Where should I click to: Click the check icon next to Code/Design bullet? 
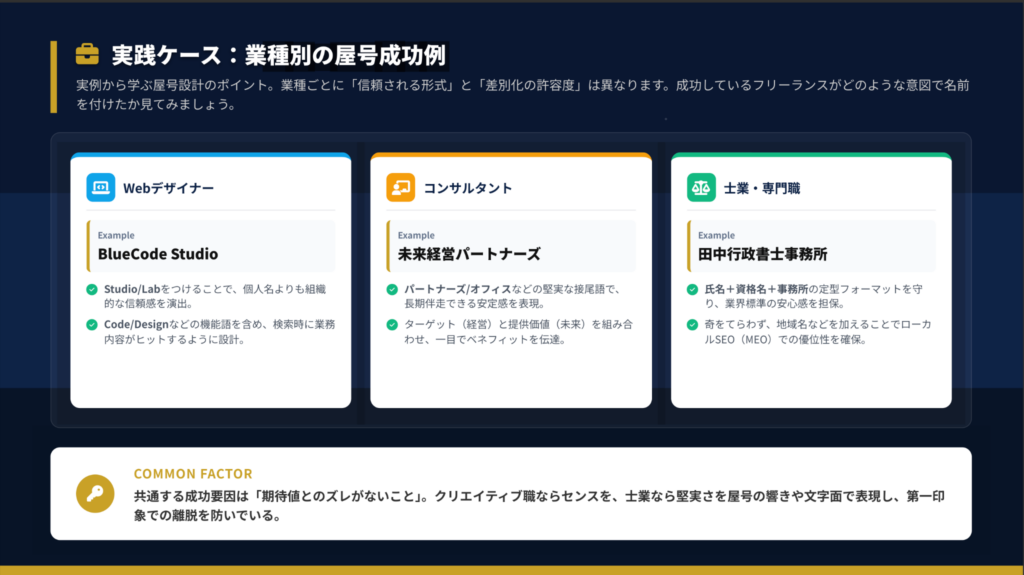(92, 325)
